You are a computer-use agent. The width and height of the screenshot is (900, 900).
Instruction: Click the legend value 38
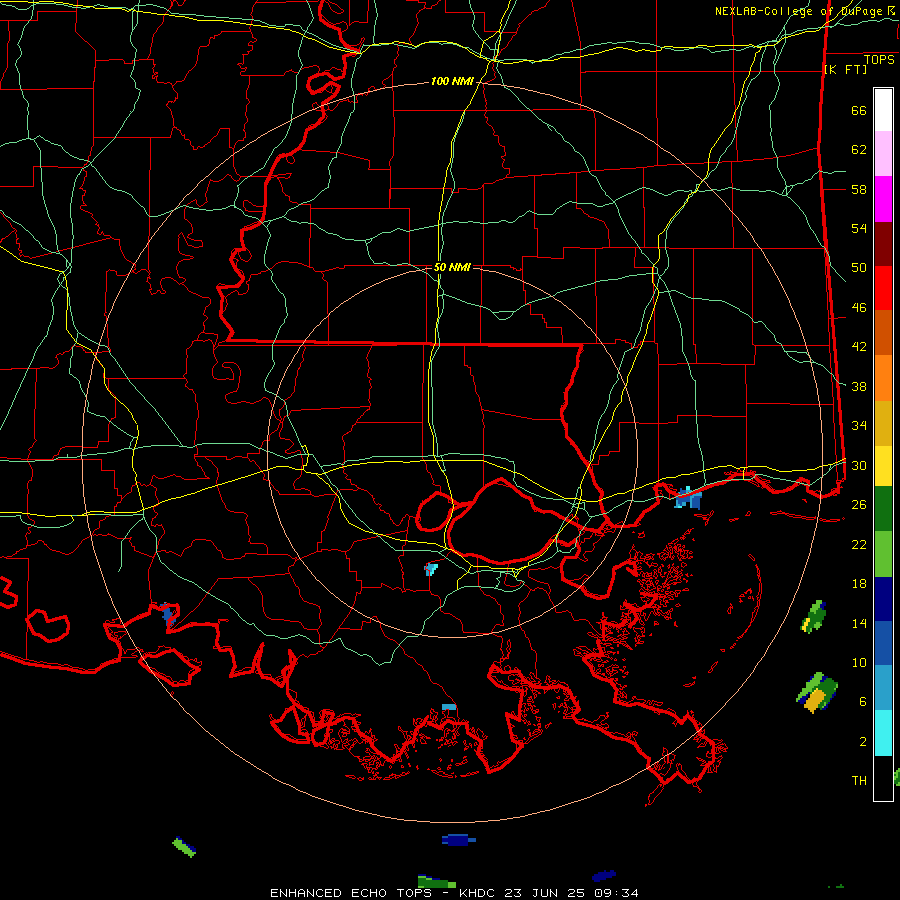tap(859, 386)
